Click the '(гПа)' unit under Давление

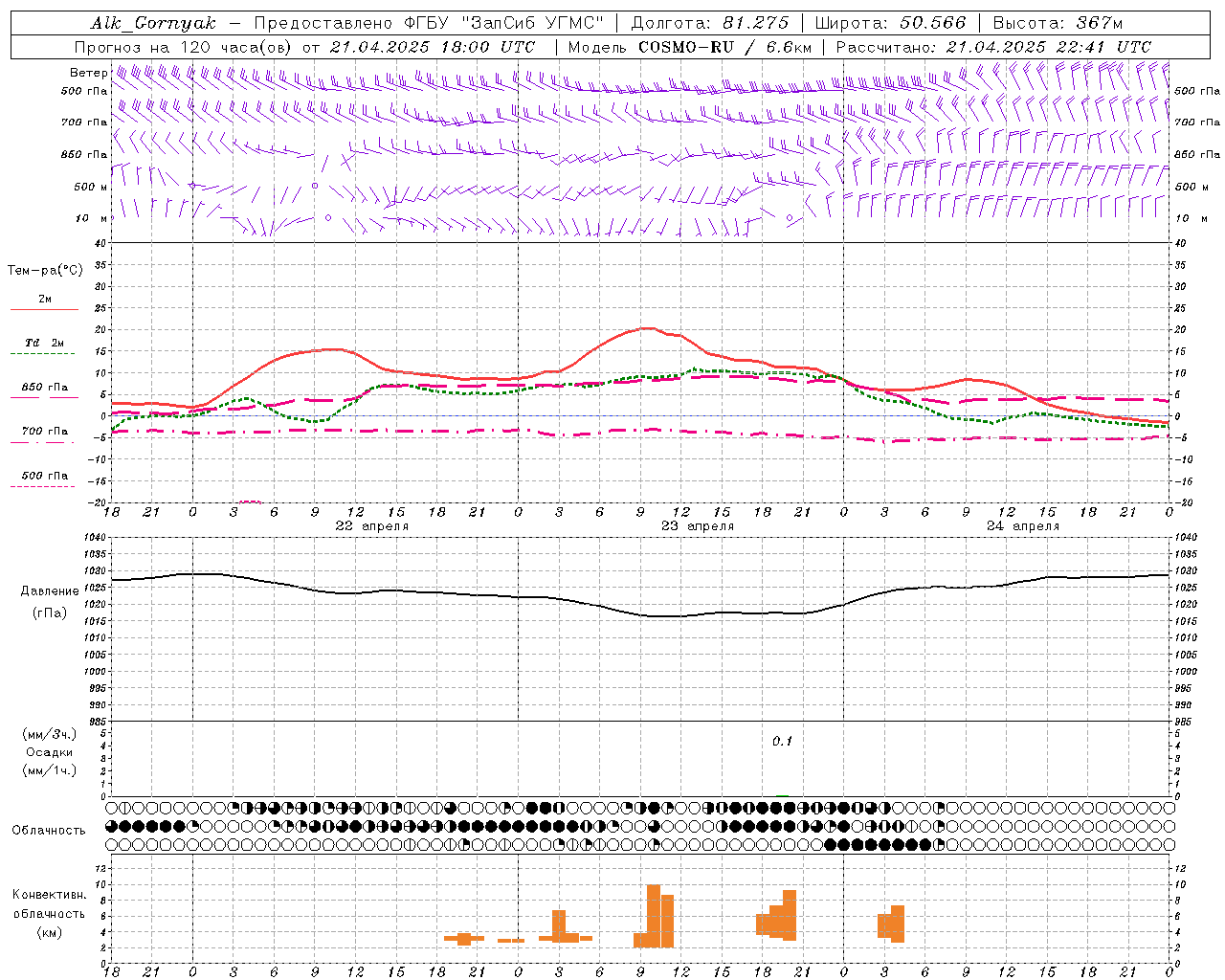[50, 612]
